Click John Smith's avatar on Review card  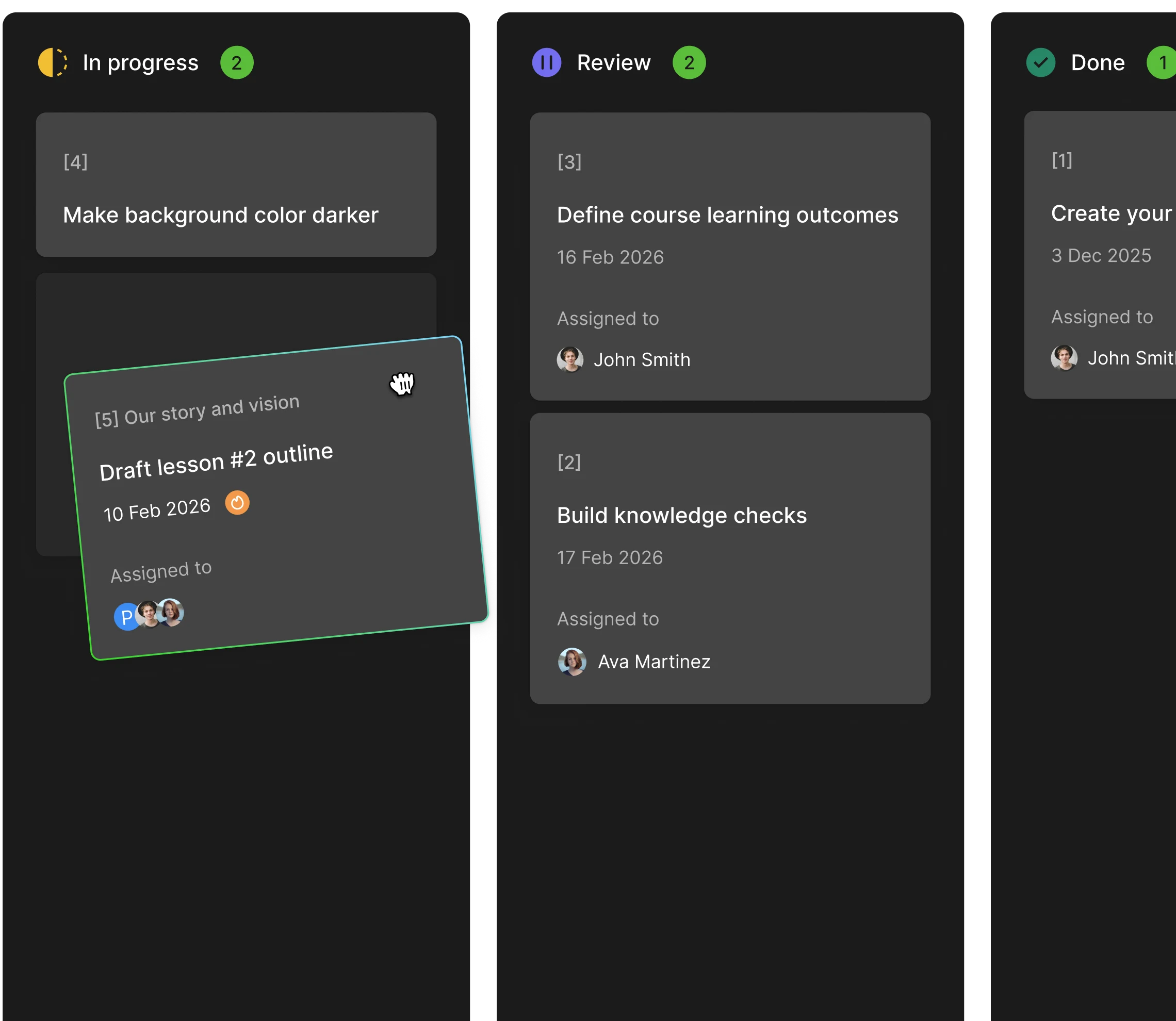tap(570, 359)
